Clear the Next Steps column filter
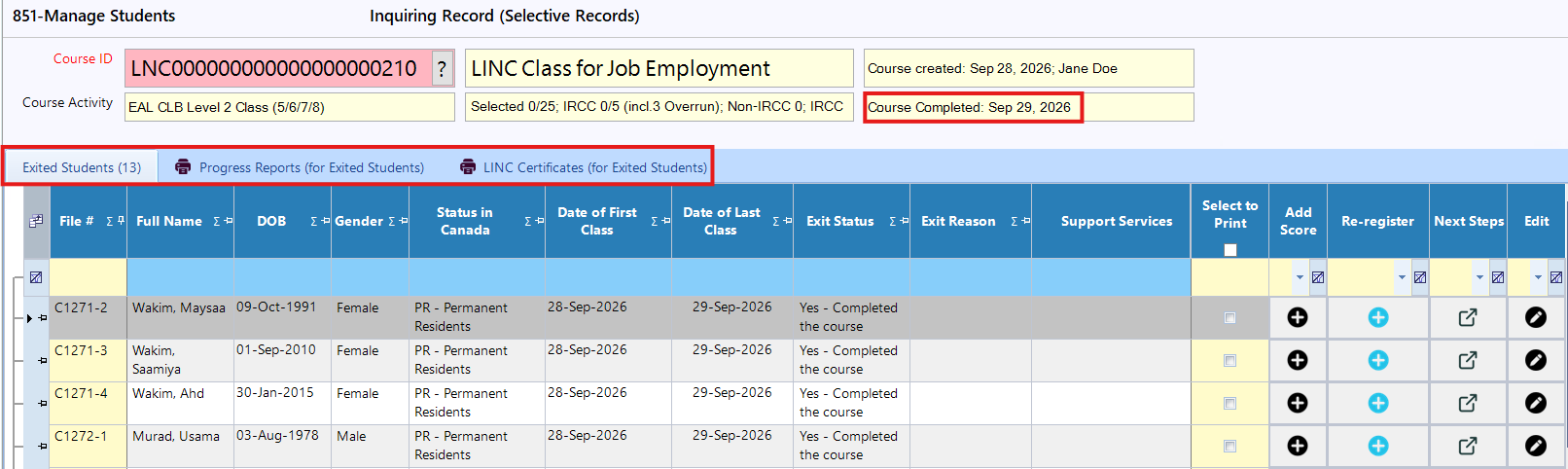This screenshot has width=1568, height=469. pyautogui.click(x=1498, y=277)
